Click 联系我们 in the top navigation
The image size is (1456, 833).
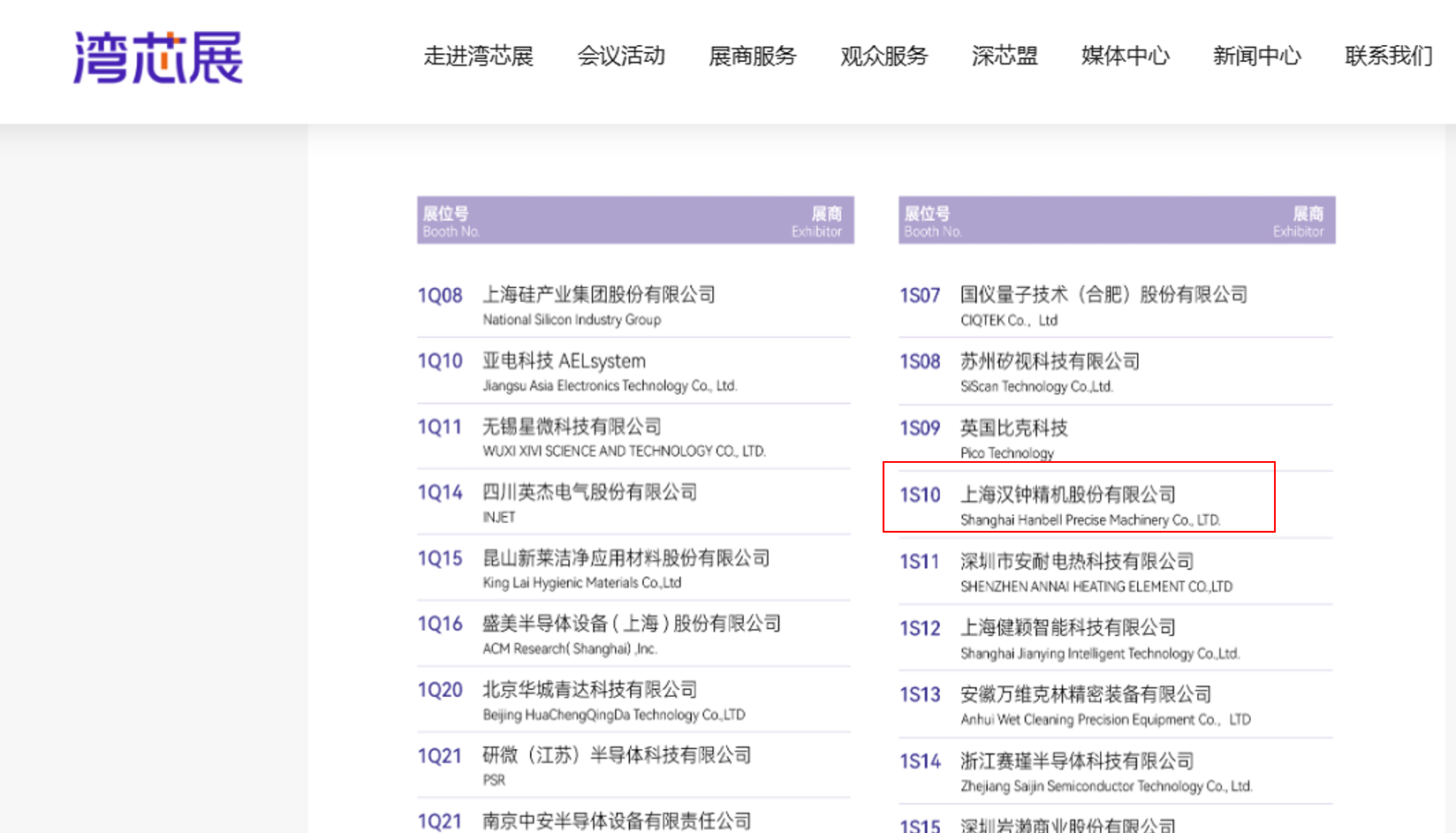(1389, 57)
